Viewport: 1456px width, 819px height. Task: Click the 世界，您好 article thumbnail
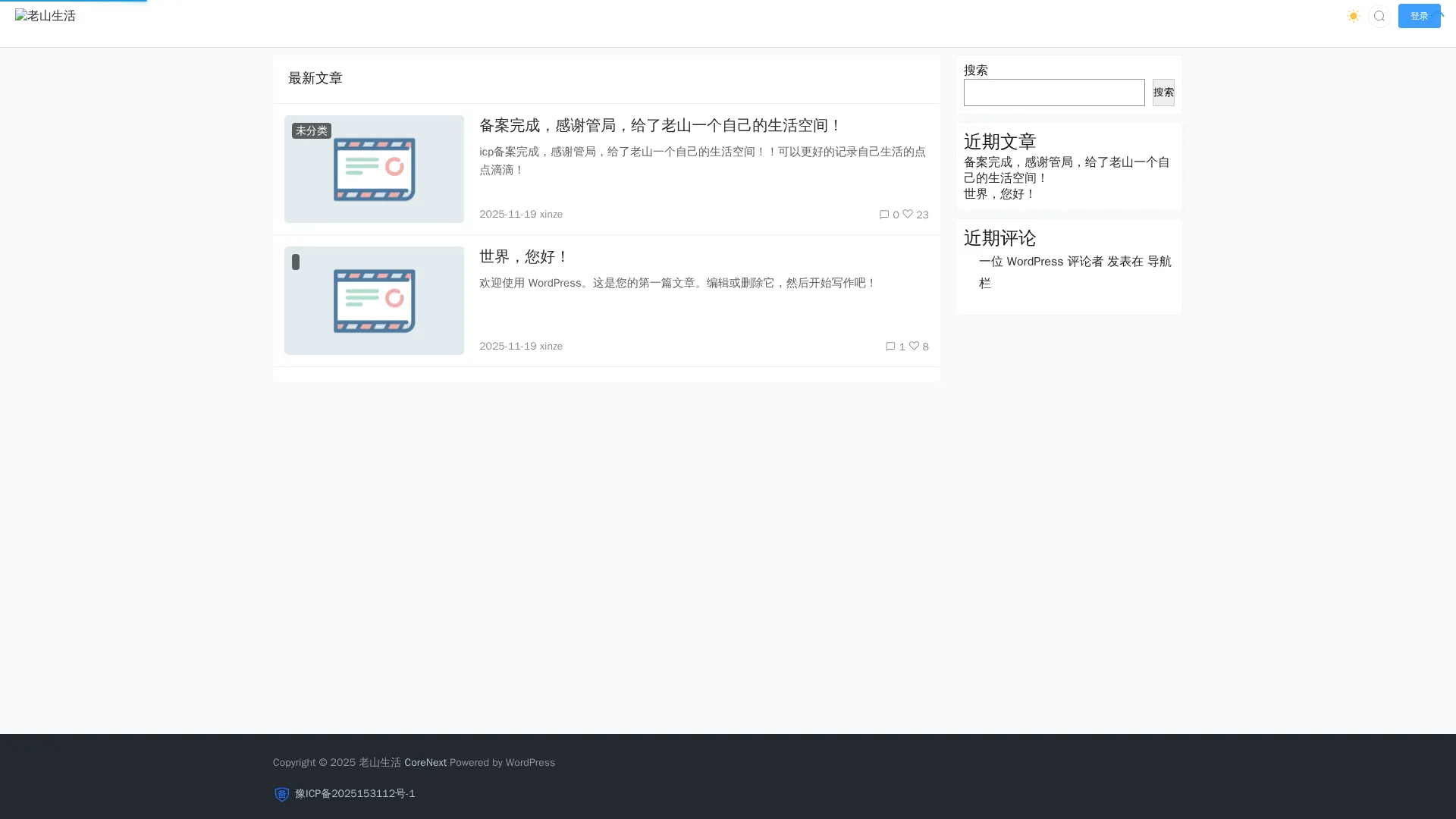(x=374, y=301)
